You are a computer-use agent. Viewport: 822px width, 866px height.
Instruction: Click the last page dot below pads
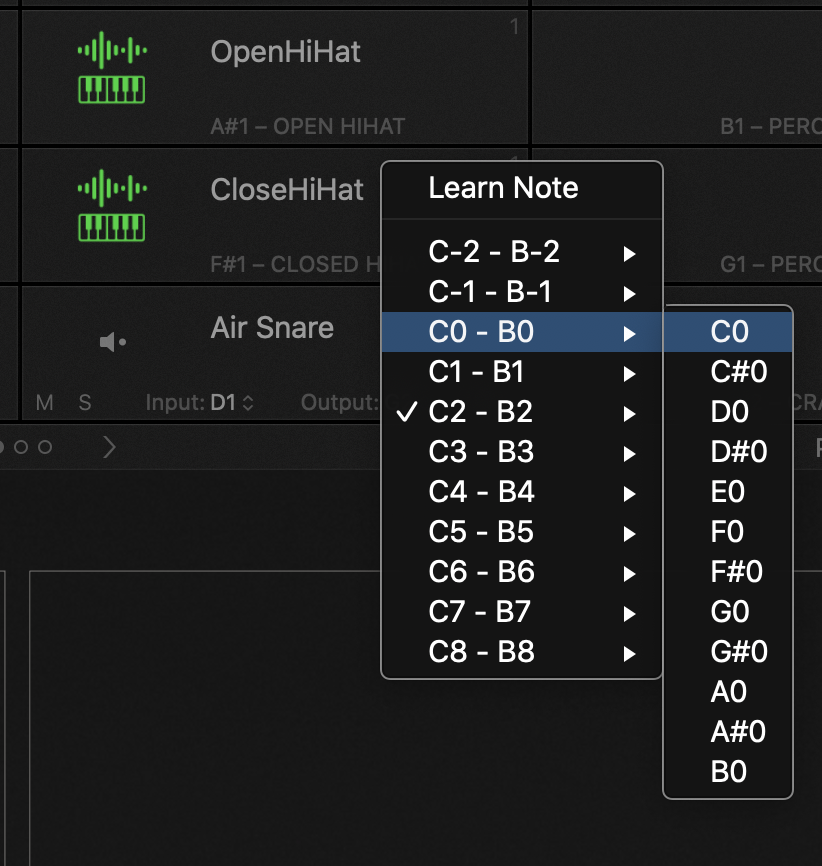click(x=45, y=447)
